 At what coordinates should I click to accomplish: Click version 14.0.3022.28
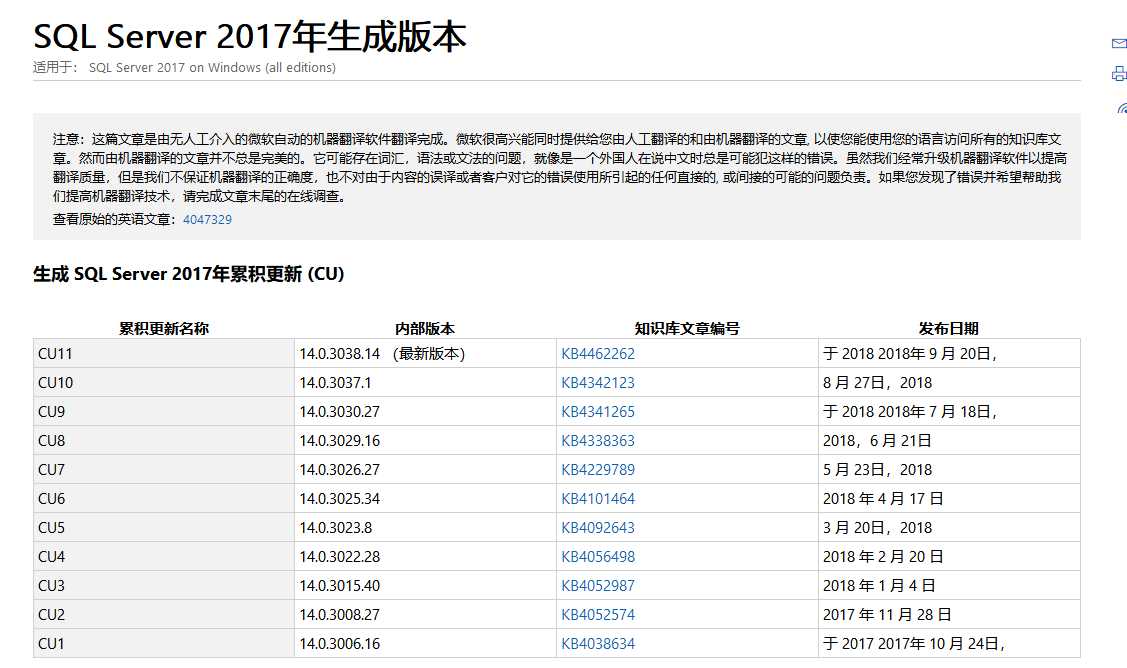pos(339,557)
